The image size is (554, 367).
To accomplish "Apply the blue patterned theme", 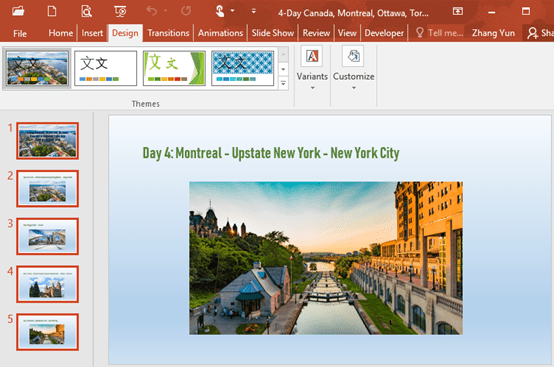I will pos(242,68).
